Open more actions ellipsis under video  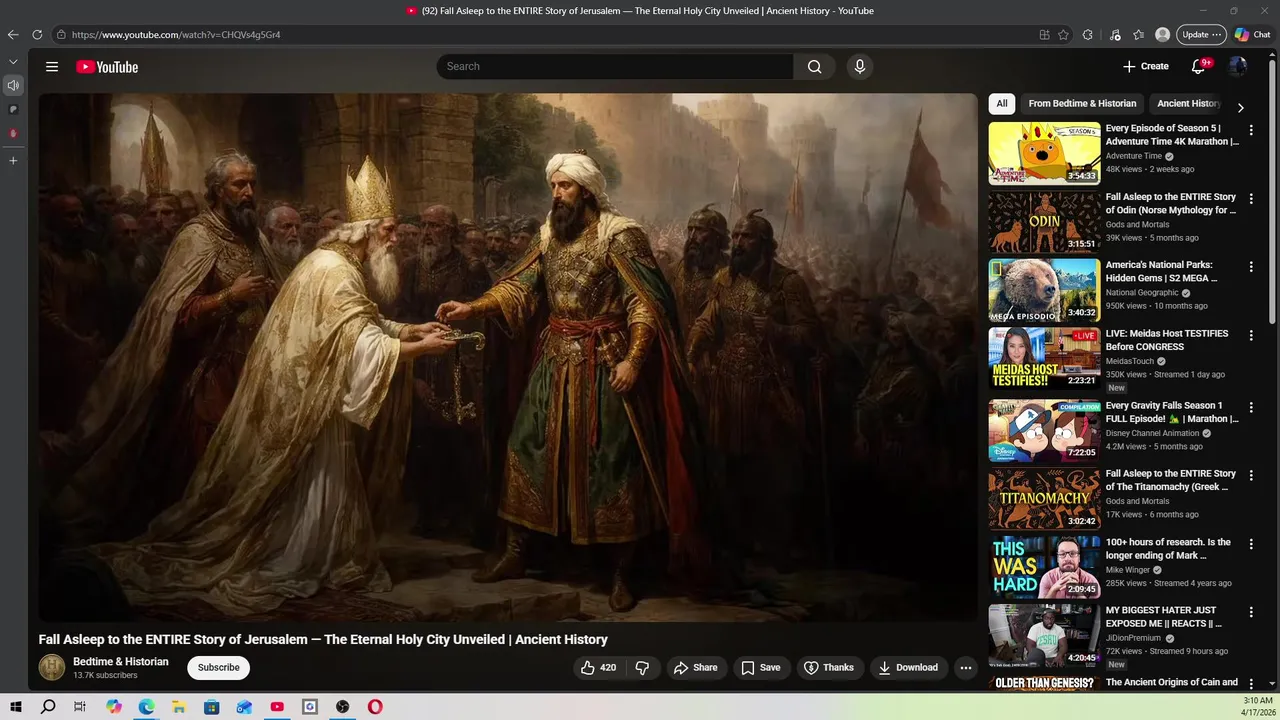[x=966, y=667]
